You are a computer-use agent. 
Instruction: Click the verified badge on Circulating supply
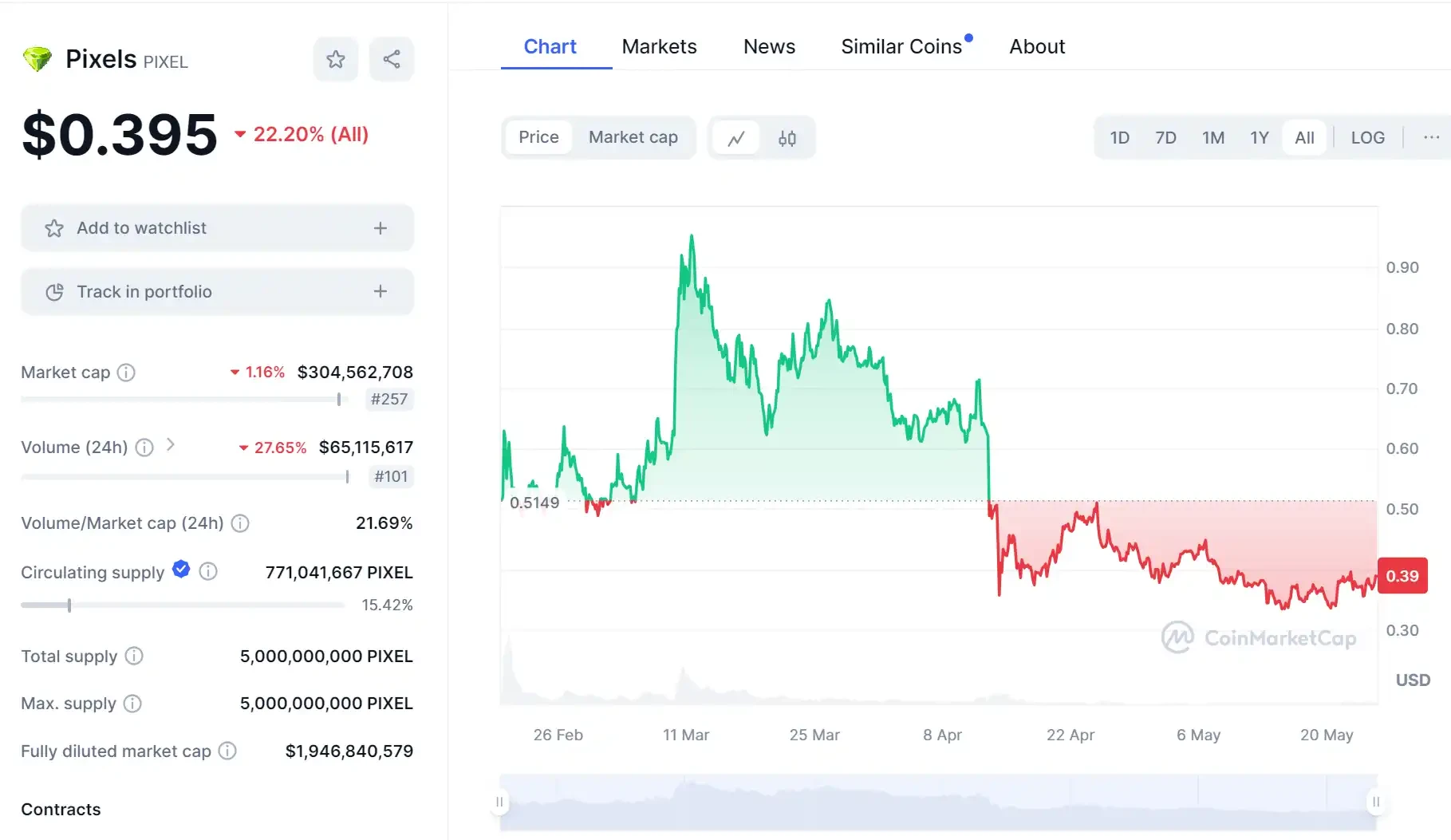coord(181,570)
